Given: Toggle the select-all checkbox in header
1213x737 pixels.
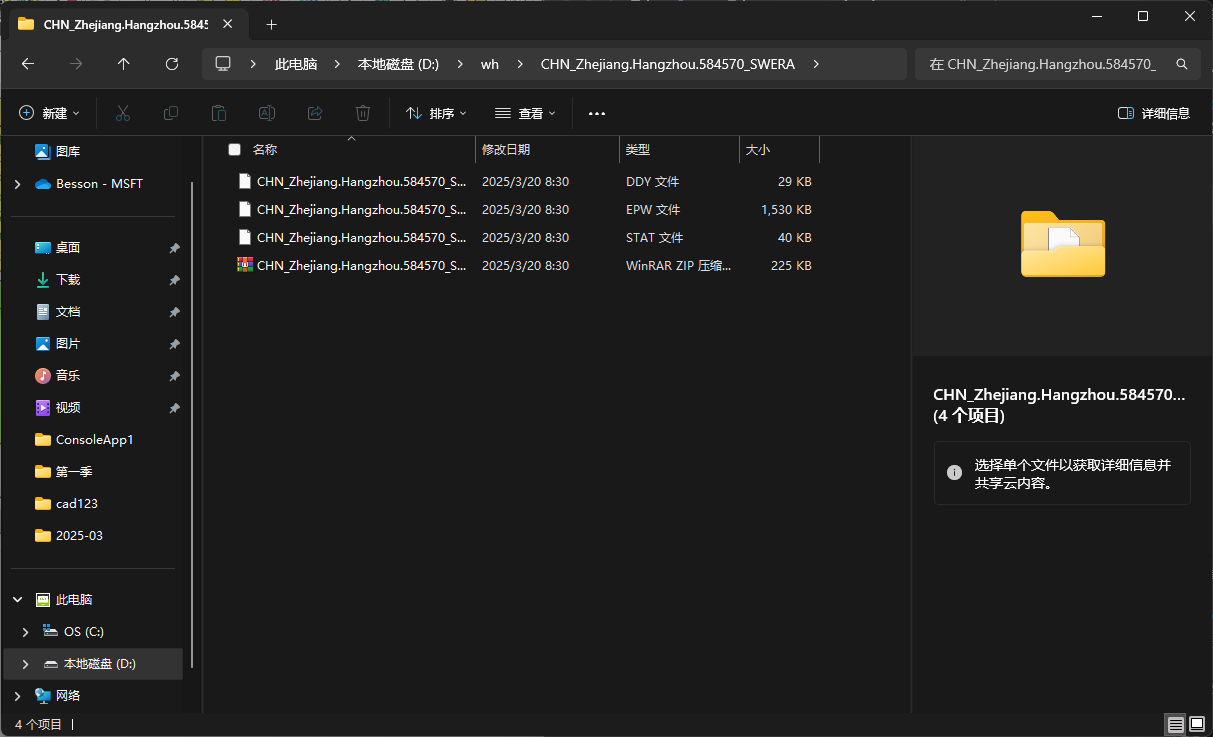Looking at the screenshot, I should click(x=235, y=149).
